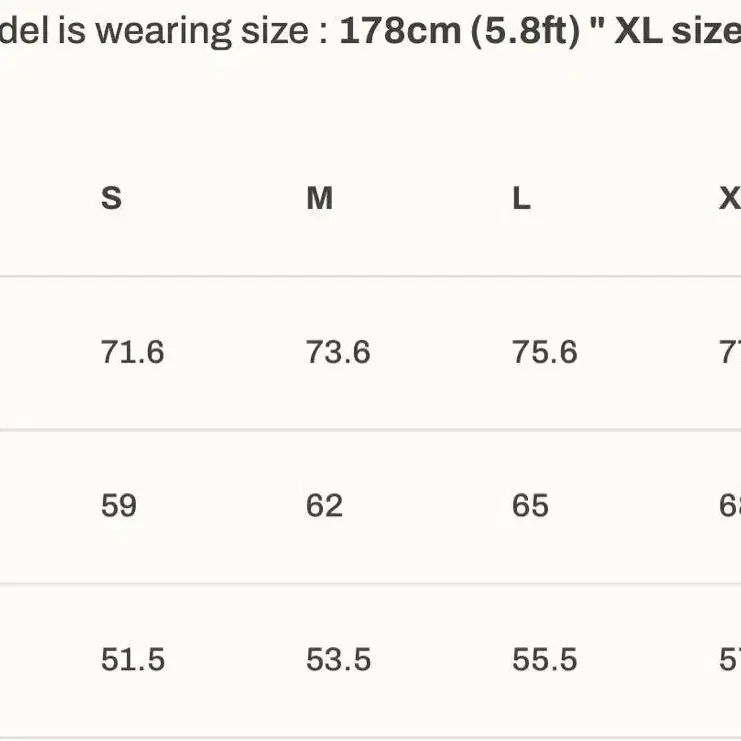Viewport: 741px width, 741px height.
Task: Click the L size column header
Action: (x=522, y=198)
